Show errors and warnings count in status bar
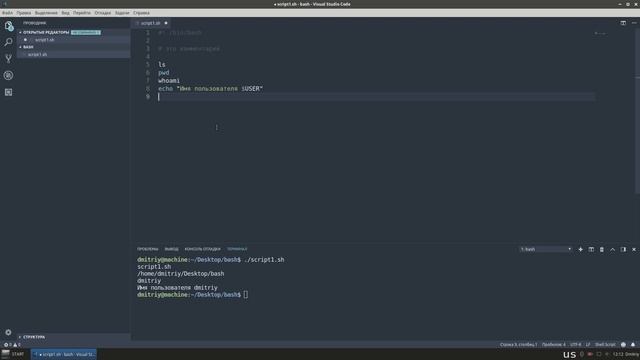 pyautogui.click(x=12, y=344)
